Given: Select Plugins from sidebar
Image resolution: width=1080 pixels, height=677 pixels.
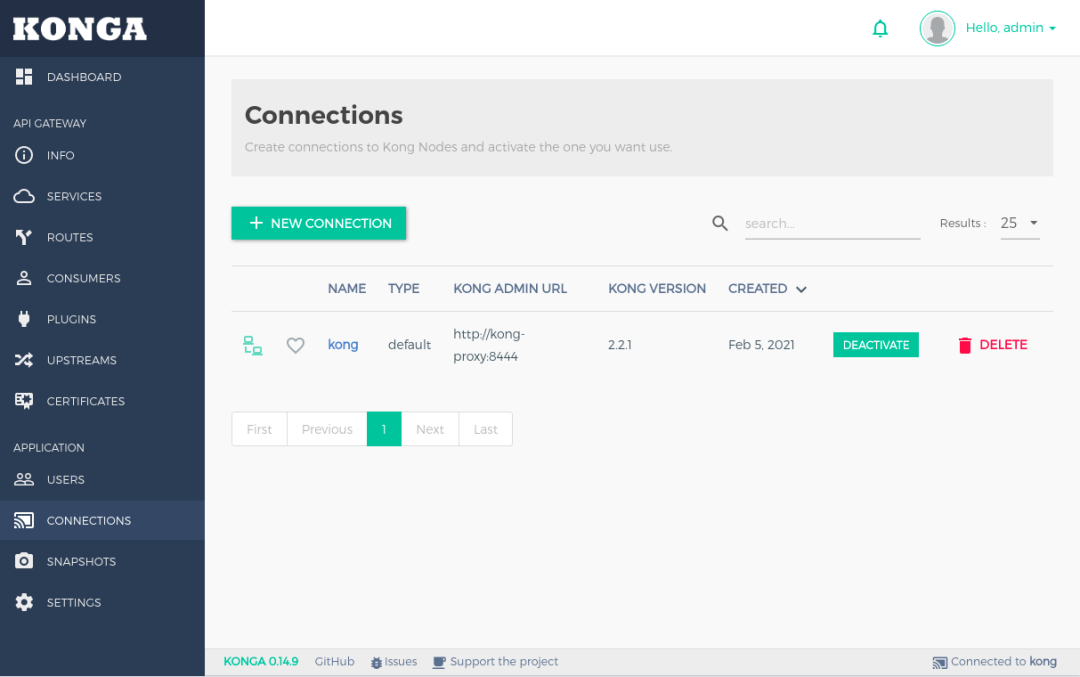Looking at the screenshot, I should tap(102, 319).
